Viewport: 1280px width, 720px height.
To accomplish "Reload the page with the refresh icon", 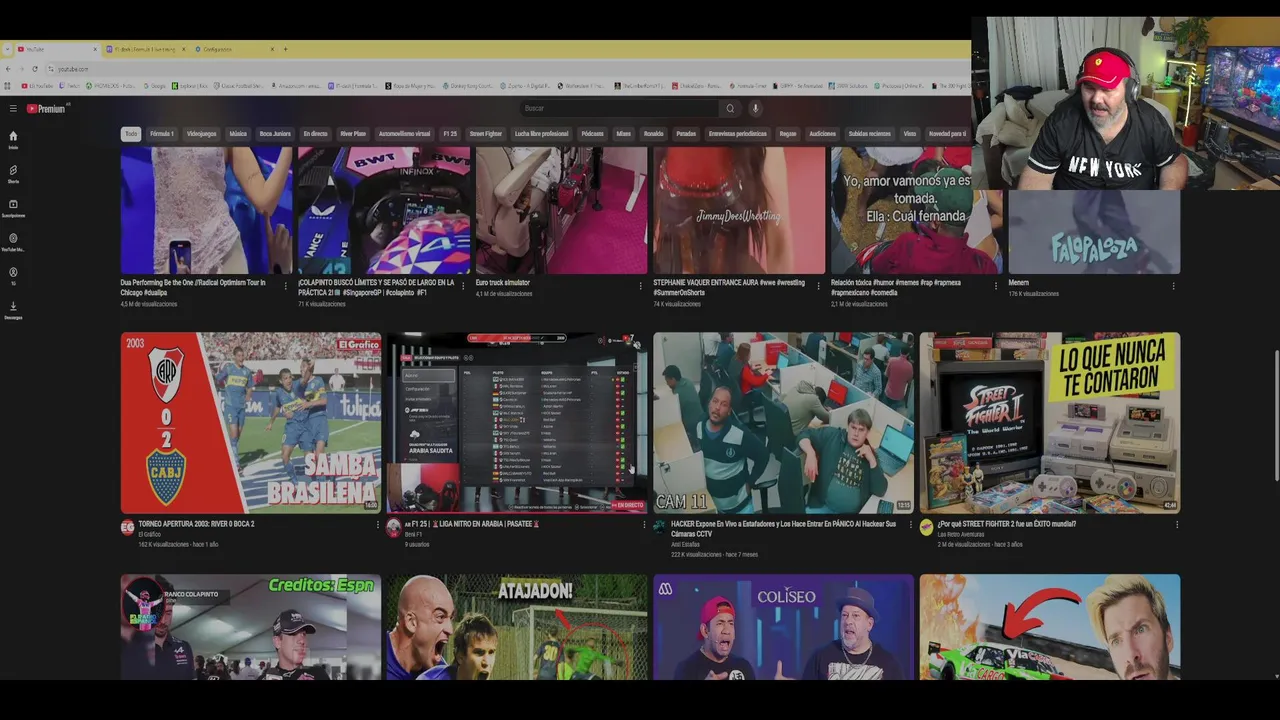I will 35,68.
